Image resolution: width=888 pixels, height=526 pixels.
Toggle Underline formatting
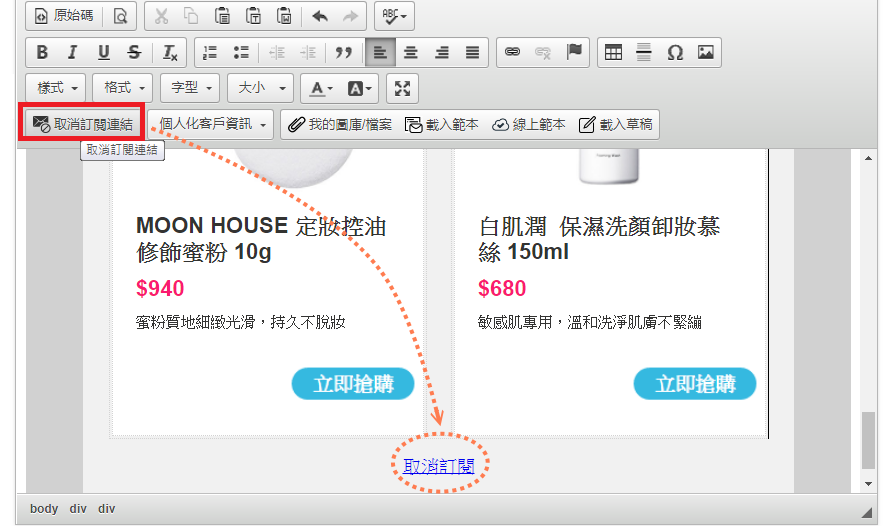[103, 53]
